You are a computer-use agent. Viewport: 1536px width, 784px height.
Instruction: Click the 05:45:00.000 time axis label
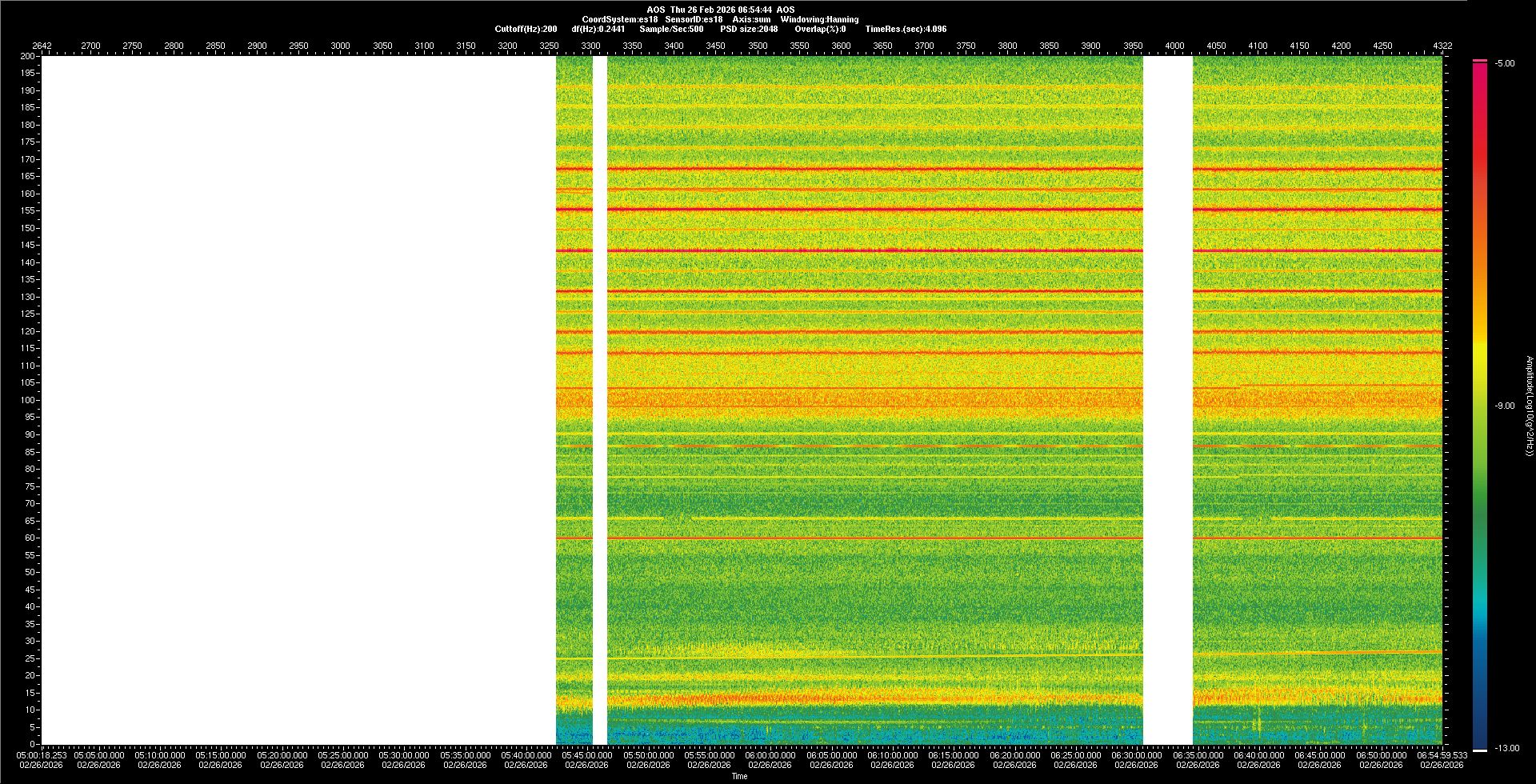(x=586, y=755)
